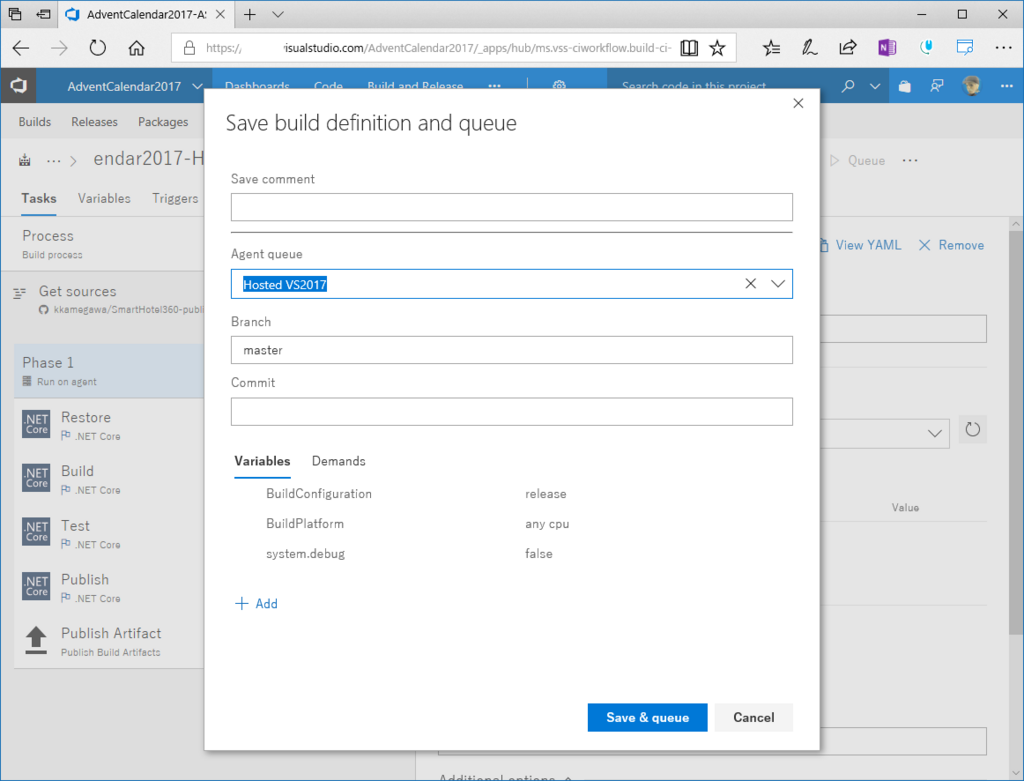
Task: Click the build definitions breadcrumb icon
Action: (25, 160)
